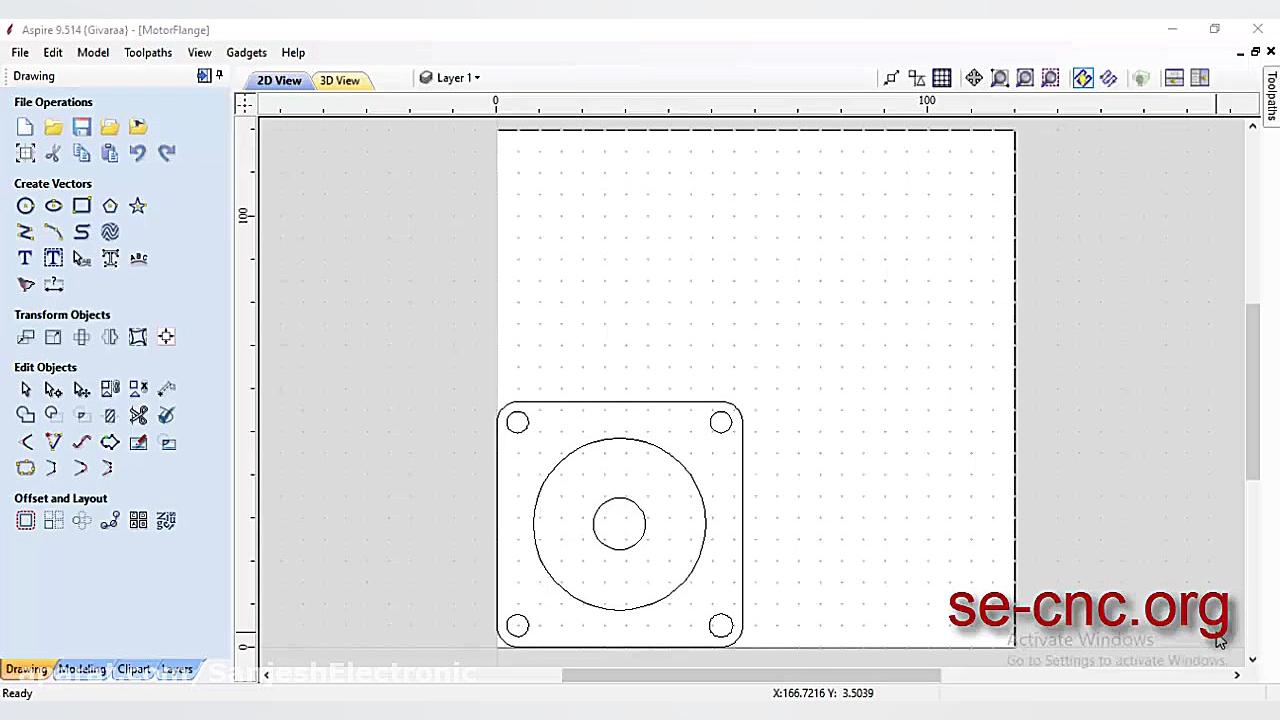Activate the Node Editing tool
This screenshot has height=720, width=1280.
(x=53, y=389)
